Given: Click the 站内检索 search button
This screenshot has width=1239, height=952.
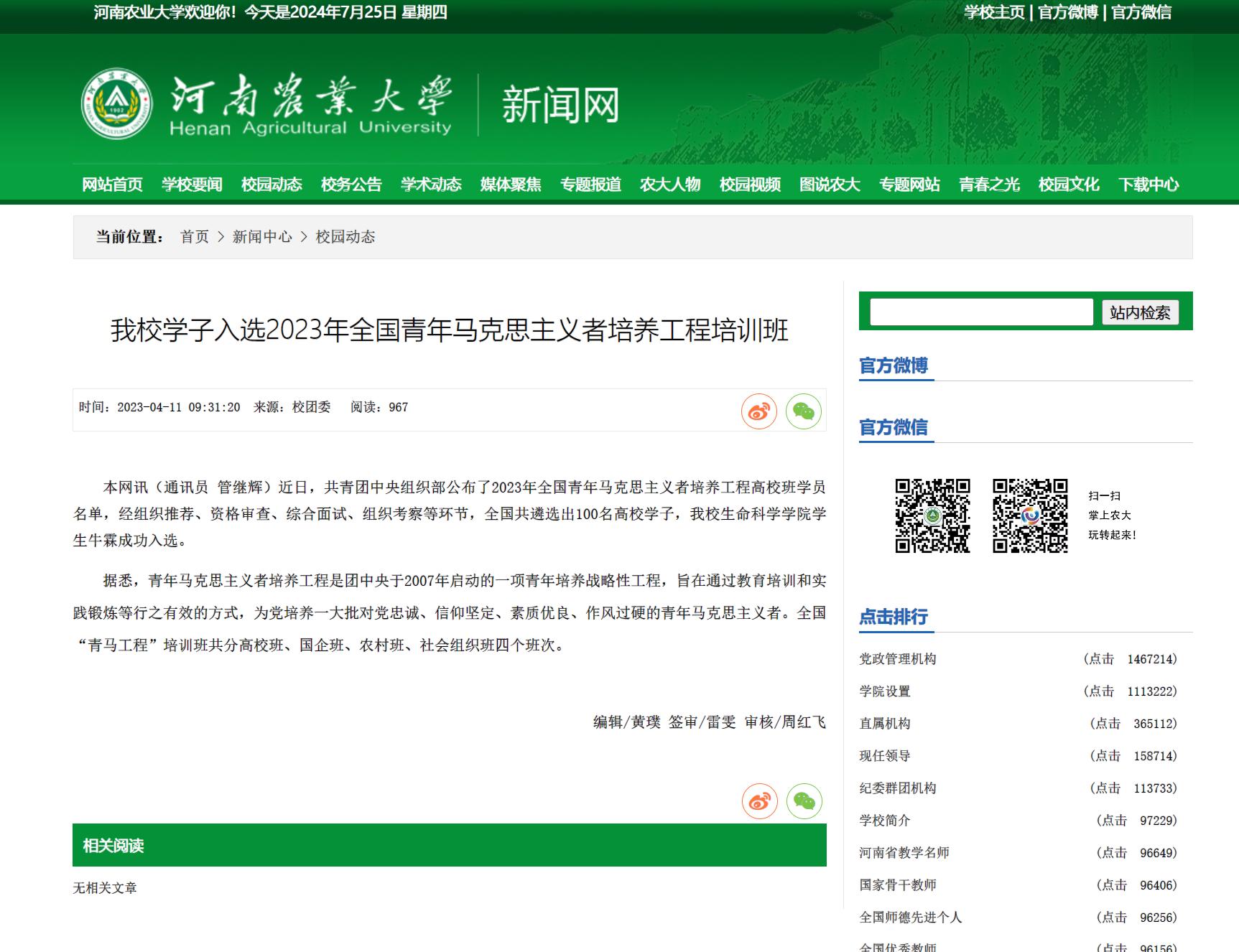Looking at the screenshot, I should 1139,312.
